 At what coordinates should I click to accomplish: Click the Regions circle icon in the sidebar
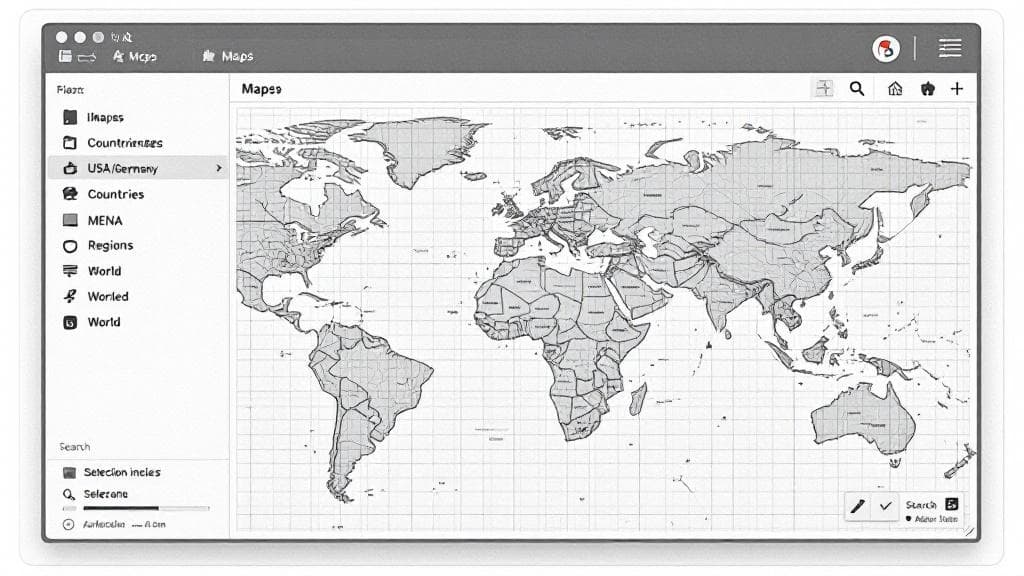tap(71, 245)
